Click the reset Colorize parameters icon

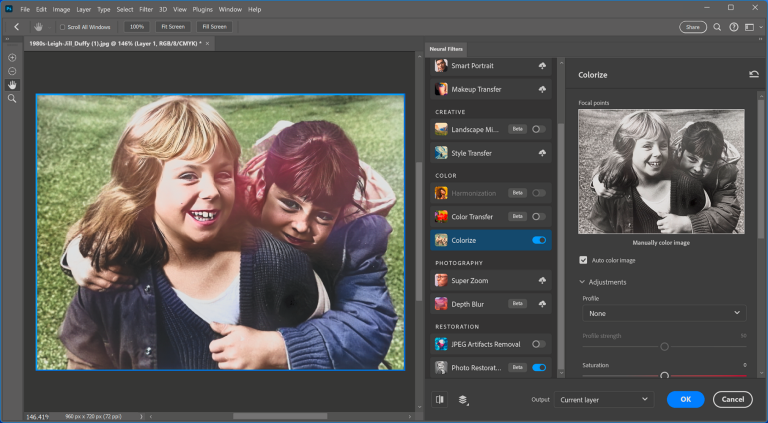click(x=753, y=74)
